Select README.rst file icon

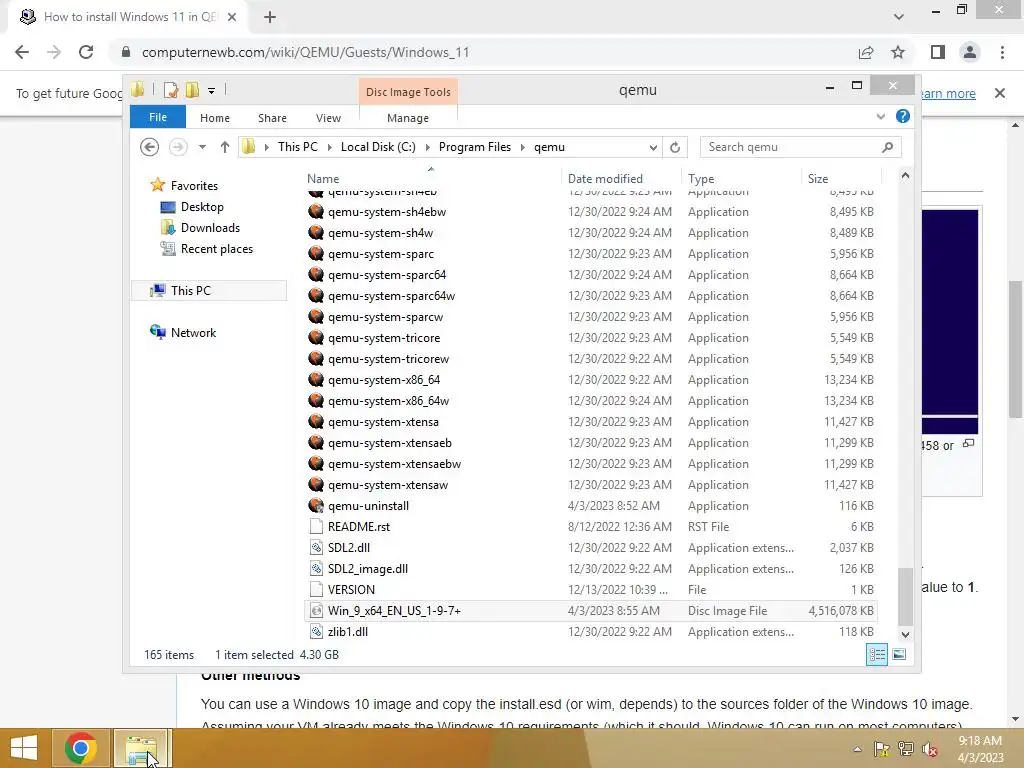(316, 526)
